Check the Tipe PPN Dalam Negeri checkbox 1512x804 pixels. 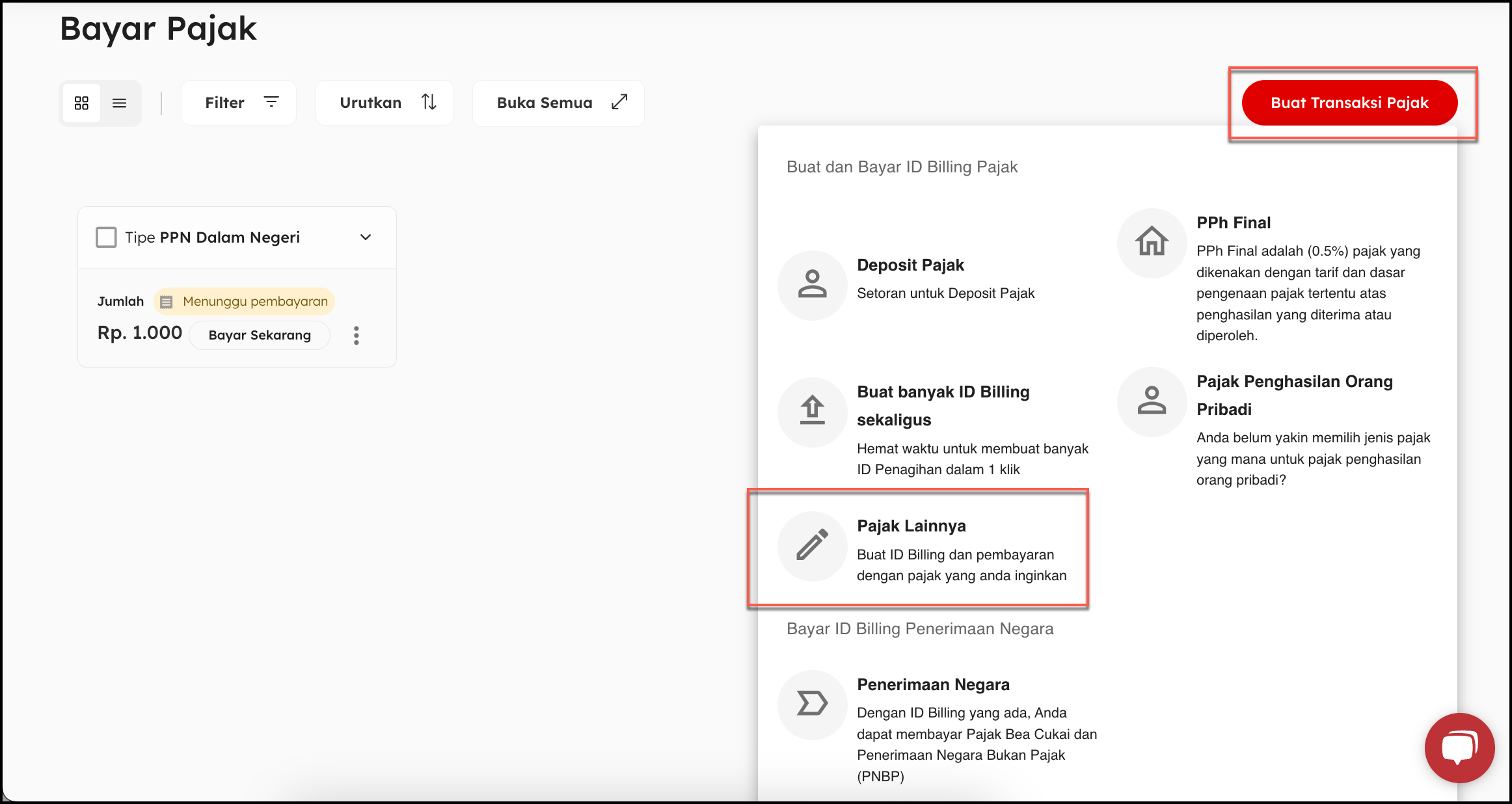pyautogui.click(x=106, y=237)
